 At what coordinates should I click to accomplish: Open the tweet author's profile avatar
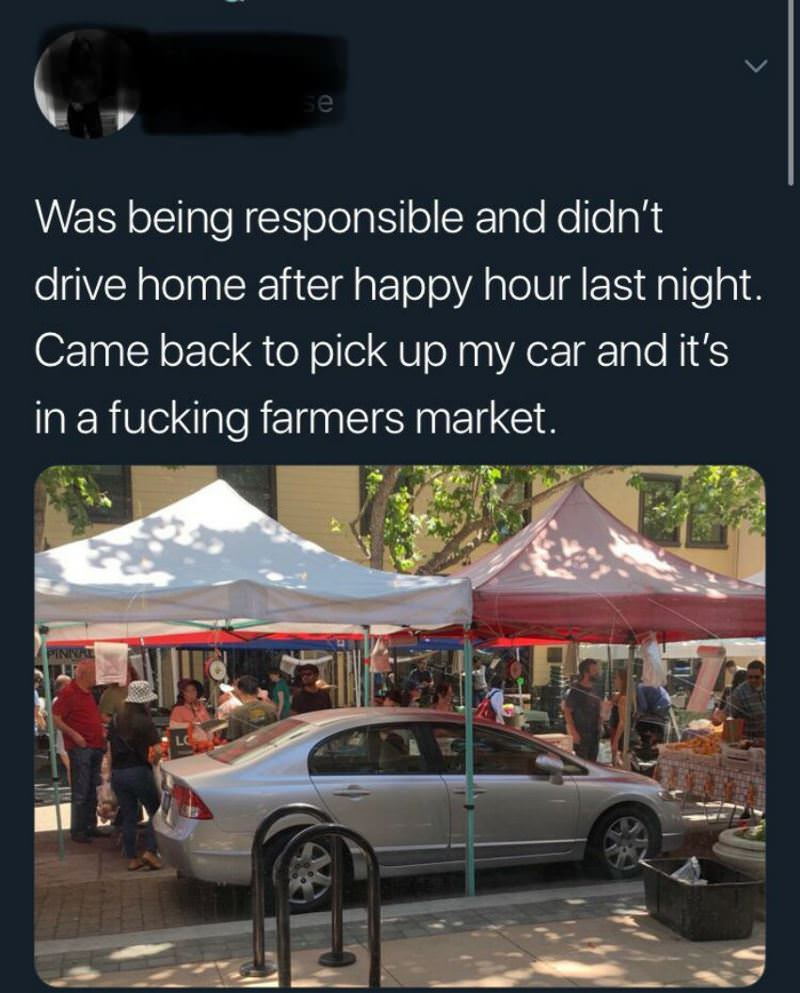tap(86, 84)
